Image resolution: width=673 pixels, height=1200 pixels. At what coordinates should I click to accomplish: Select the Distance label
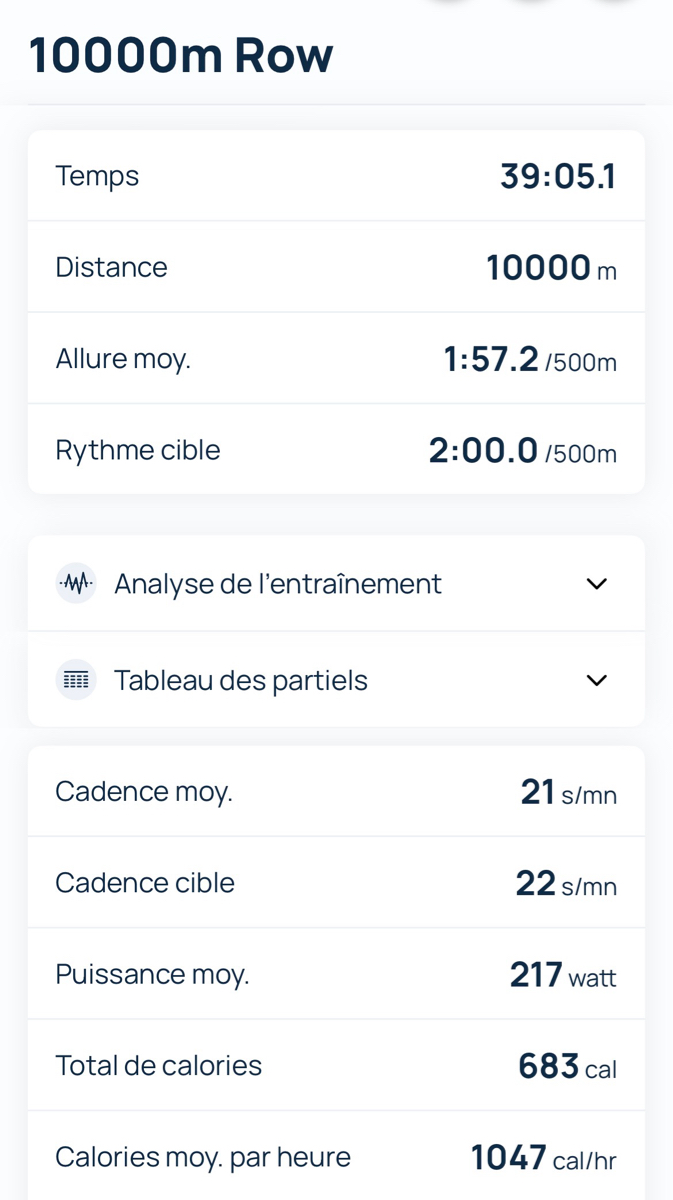(x=111, y=267)
